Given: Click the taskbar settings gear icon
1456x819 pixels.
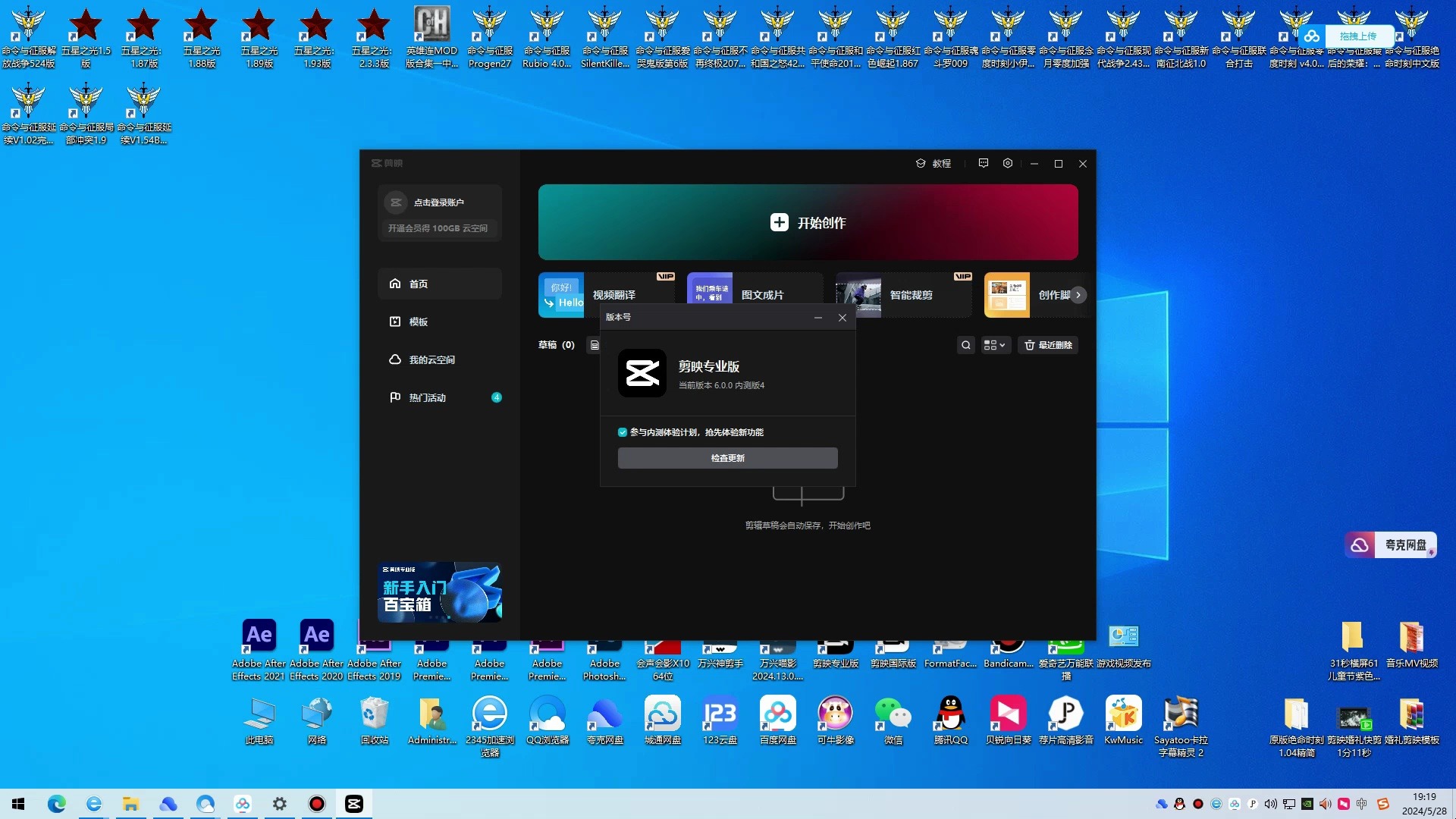Looking at the screenshot, I should 280,804.
